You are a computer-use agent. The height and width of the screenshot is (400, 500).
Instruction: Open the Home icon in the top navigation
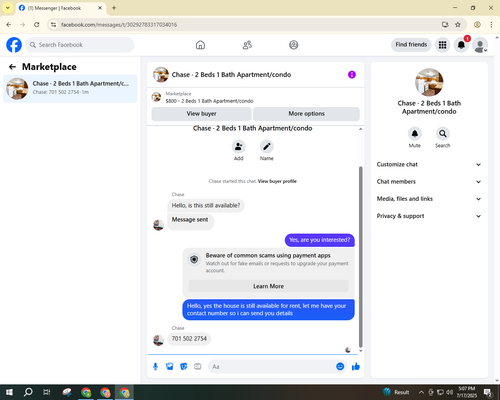point(200,45)
